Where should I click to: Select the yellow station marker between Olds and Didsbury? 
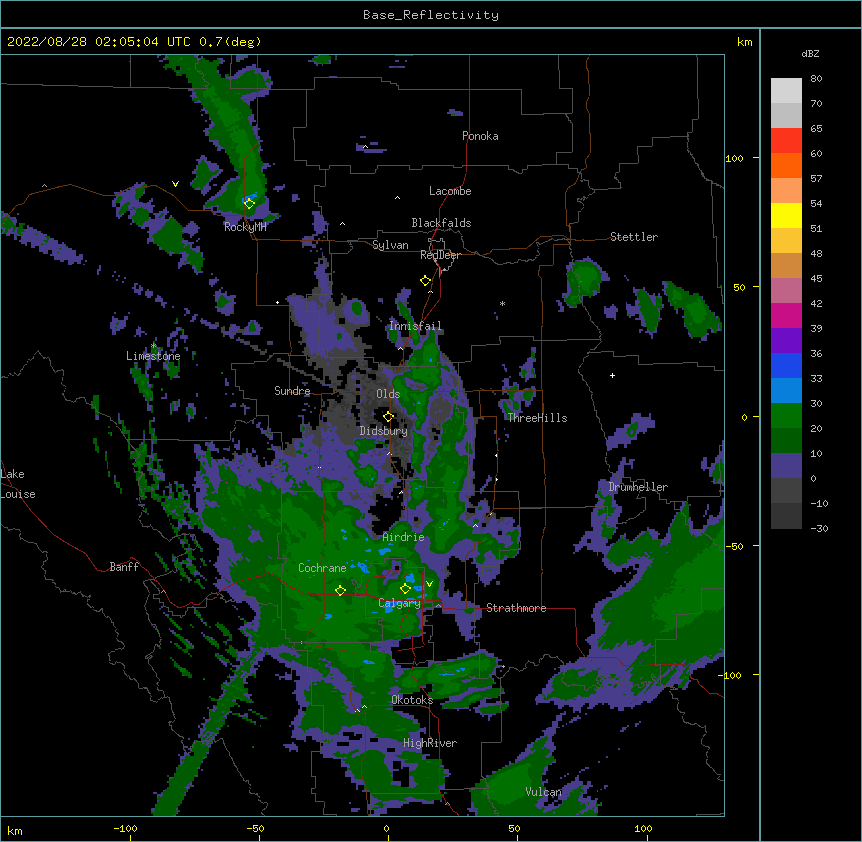(388, 417)
